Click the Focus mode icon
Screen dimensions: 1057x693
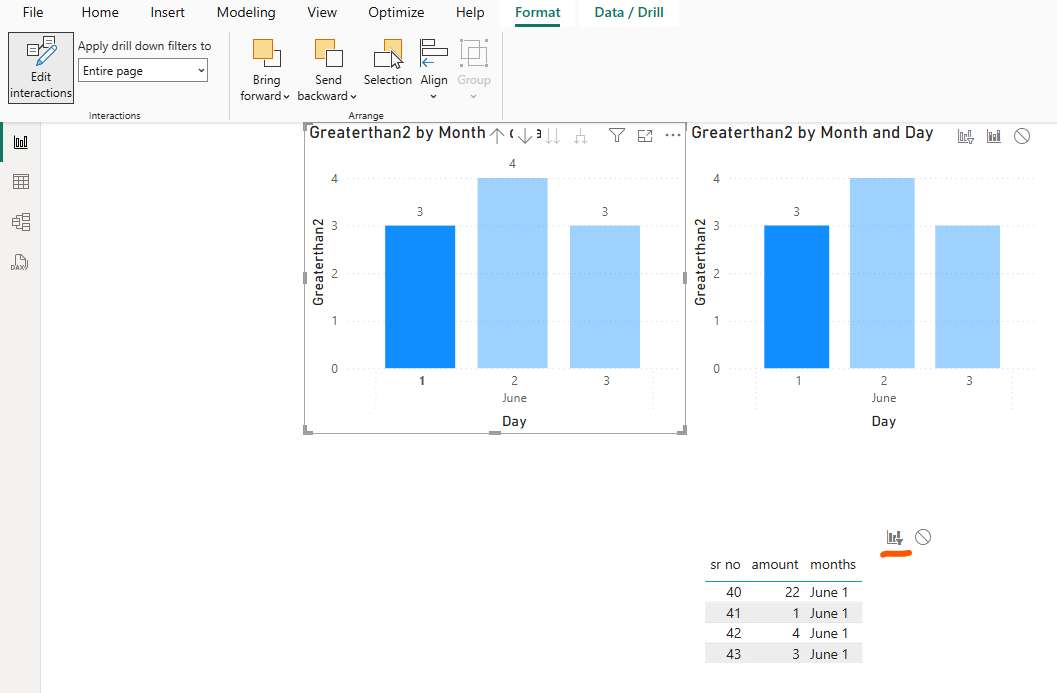point(645,136)
